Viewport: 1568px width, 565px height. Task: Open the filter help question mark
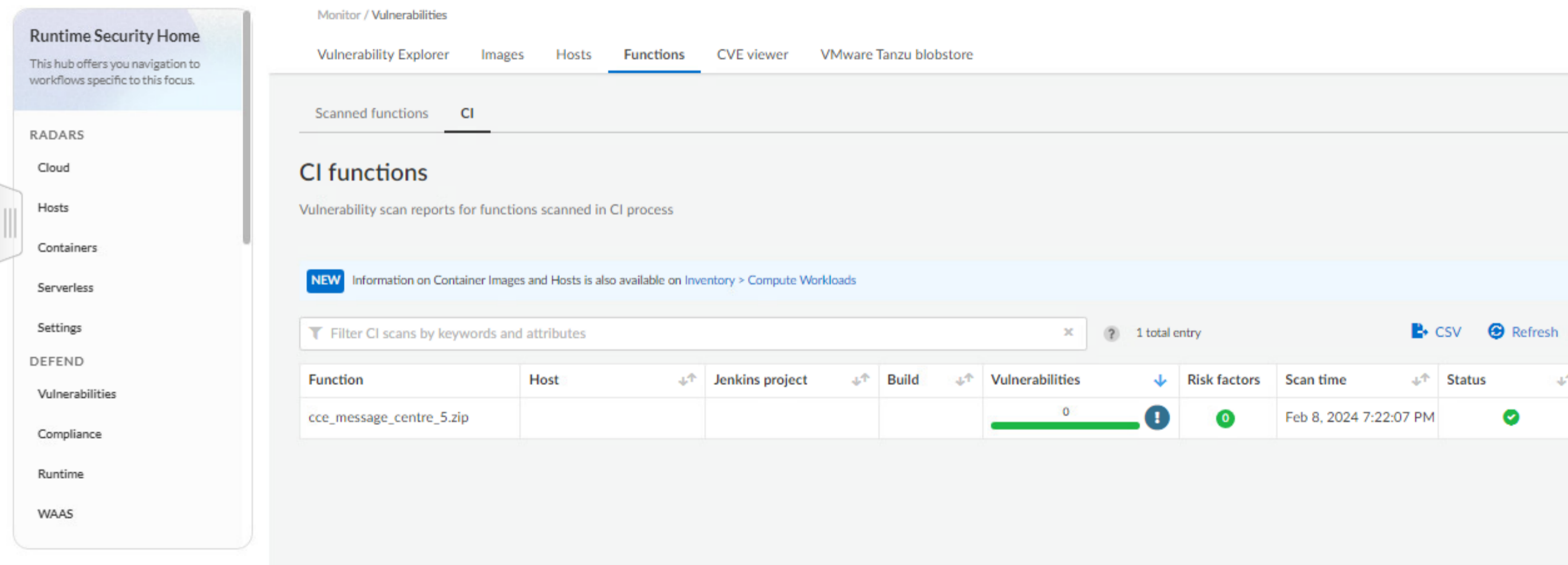[x=1111, y=333]
